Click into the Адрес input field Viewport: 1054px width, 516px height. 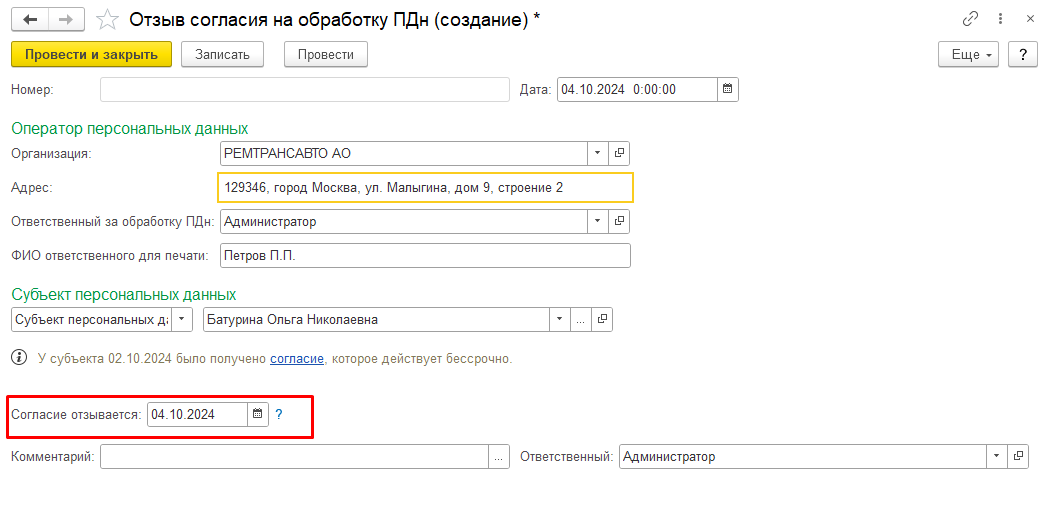point(425,187)
